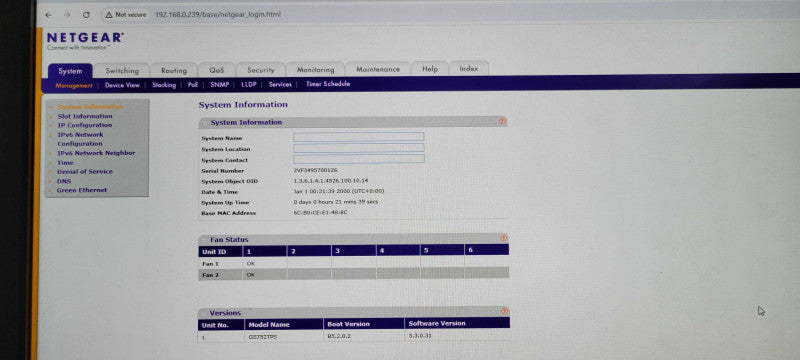Open help icon for Fan Status
Screen dimensions: 800x360
[x=504, y=238]
